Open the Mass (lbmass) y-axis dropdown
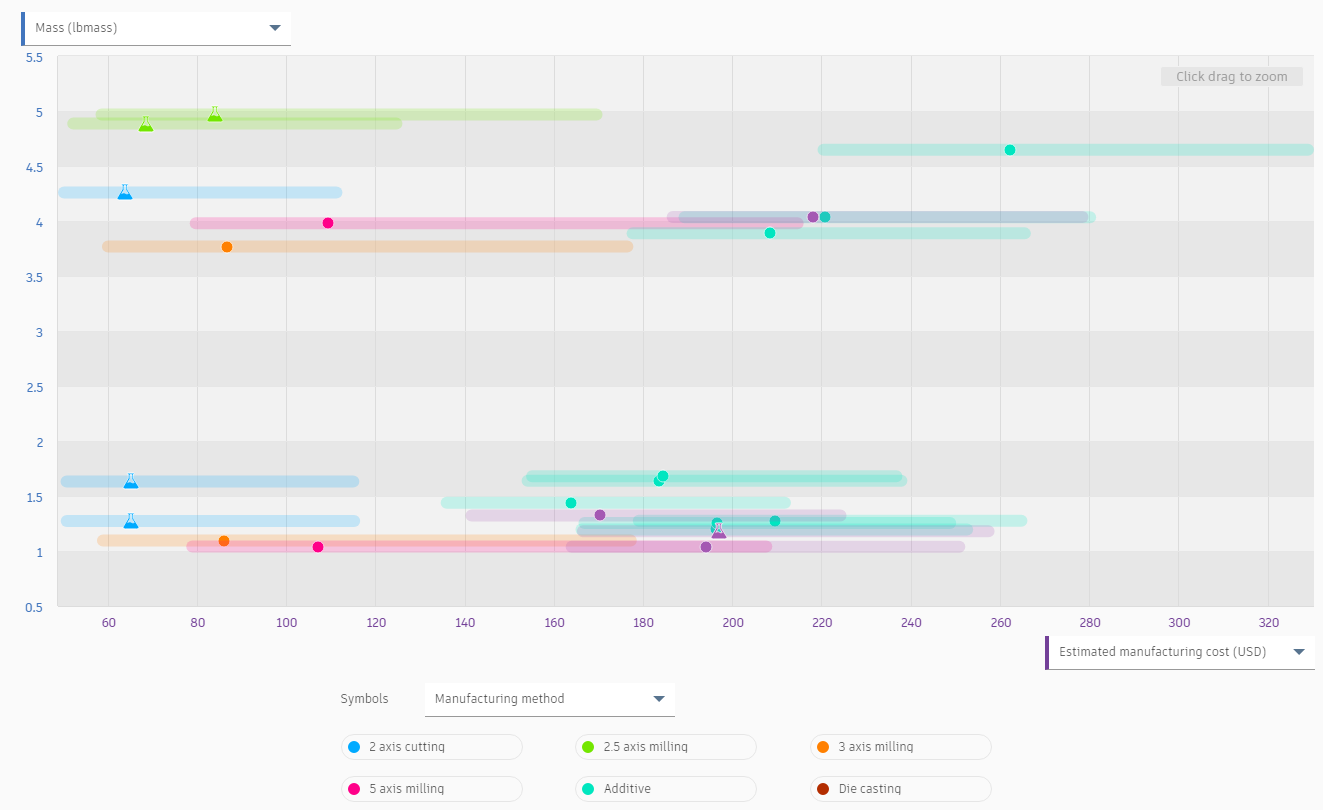Image resolution: width=1323 pixels, height=810 pixels. 156,28
